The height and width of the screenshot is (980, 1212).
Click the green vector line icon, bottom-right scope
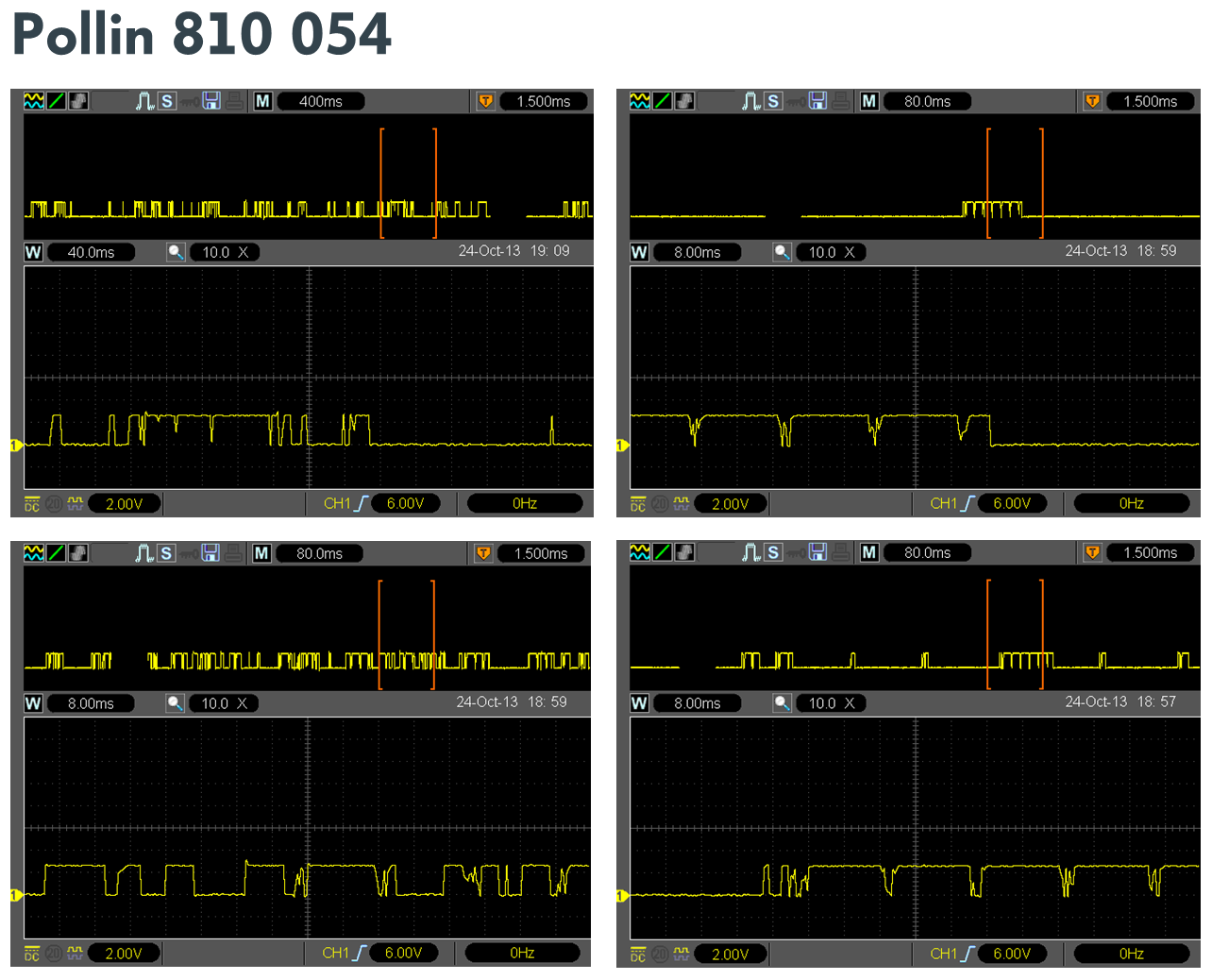663,552
